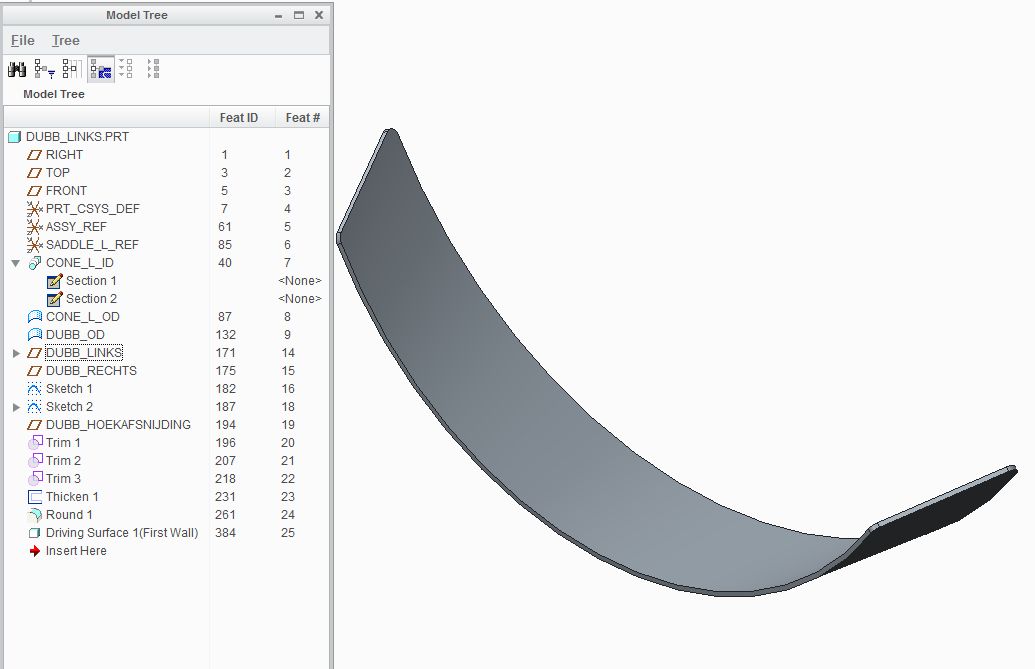Image resolution: width=1035 pixels, height=669 pixels.
Task: Open the File menu
Action: (x=22, y=40)
